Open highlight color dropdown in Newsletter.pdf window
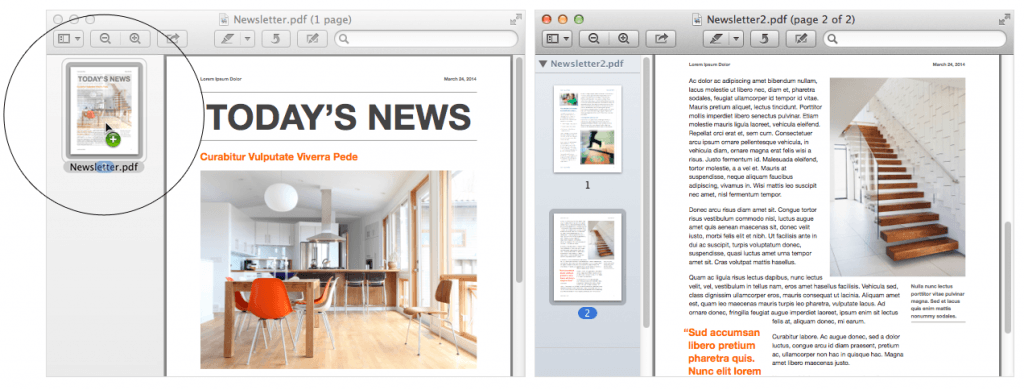The height and width of the screenshot is (390, 1024). pyautogui.click(x=248, y=39)
